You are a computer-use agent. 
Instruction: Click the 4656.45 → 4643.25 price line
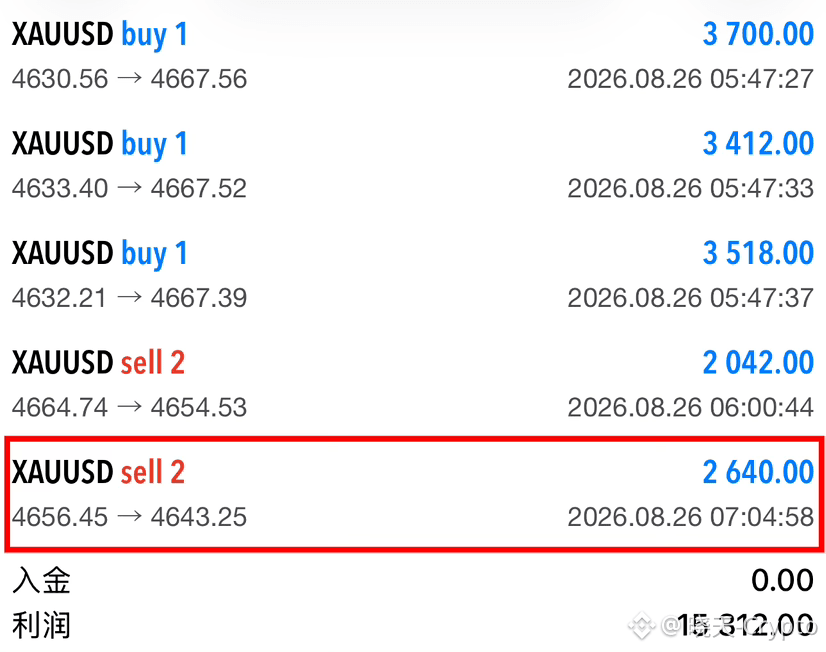tap(129, 517)
